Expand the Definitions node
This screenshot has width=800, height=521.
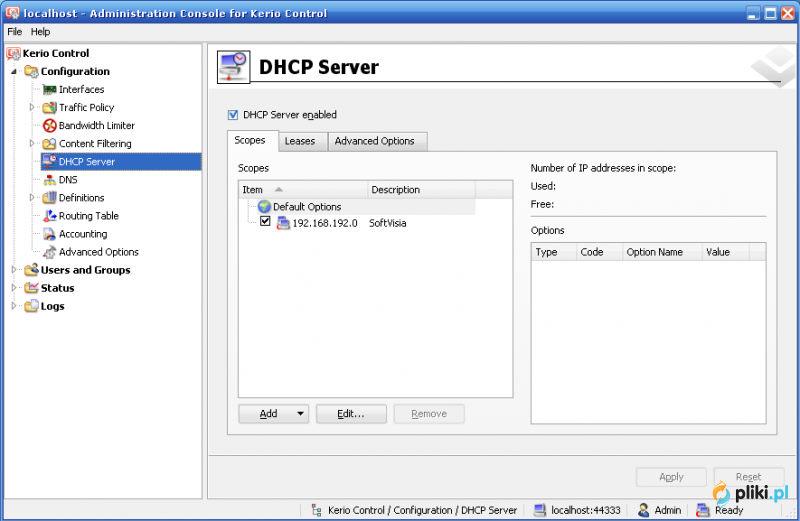click(x=32, y=197)
